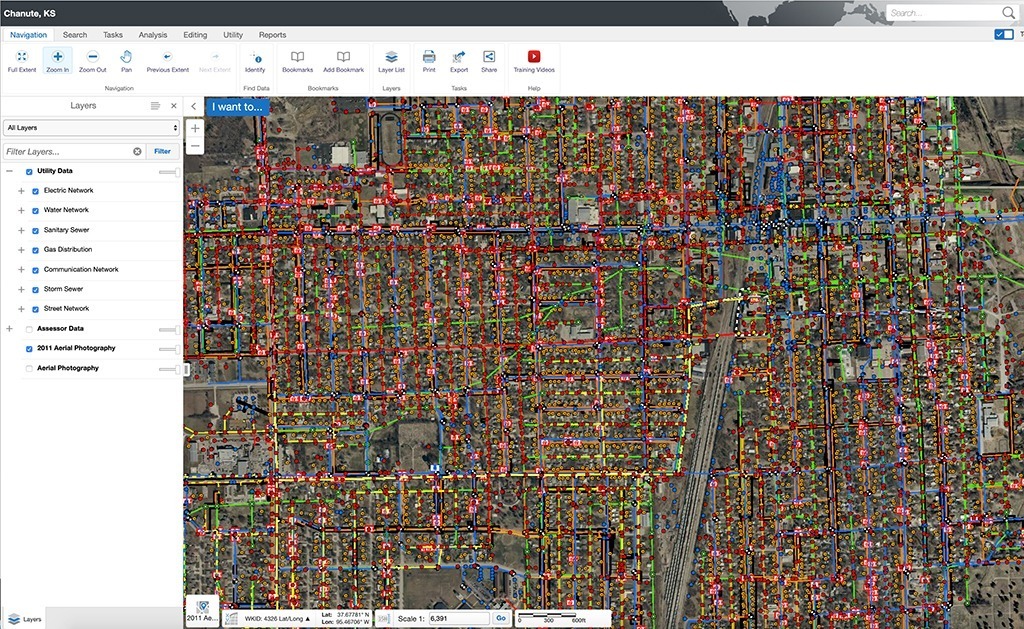Uncheck Electric Network layer
This screenshot has height=629, width=1024.
(x=36, y=191)
